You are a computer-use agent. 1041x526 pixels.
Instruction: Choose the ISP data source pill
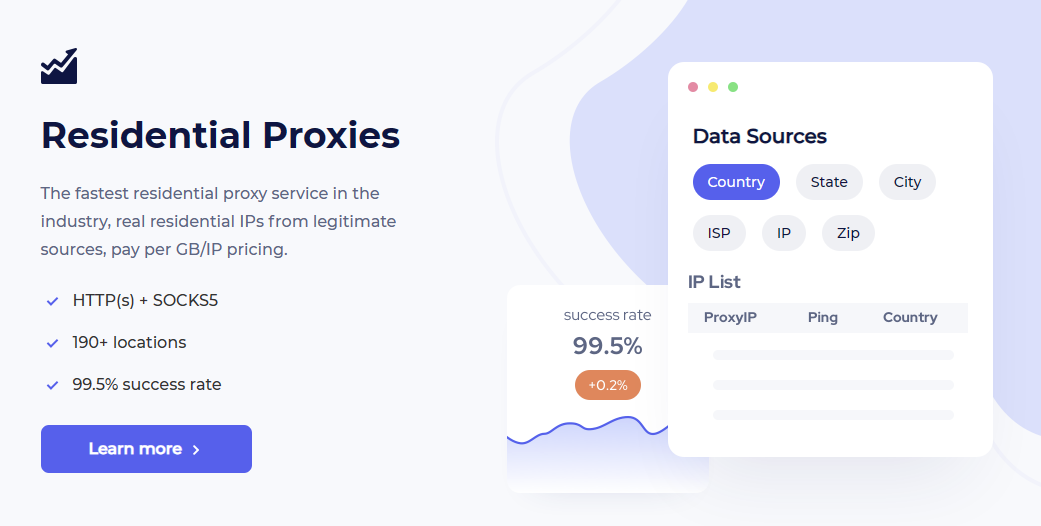pos(719,233)
